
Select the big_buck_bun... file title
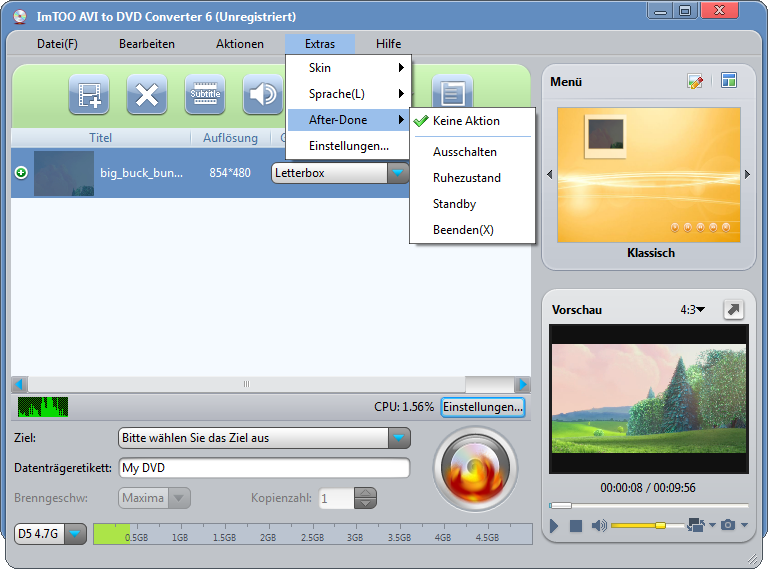coord(142,172)
